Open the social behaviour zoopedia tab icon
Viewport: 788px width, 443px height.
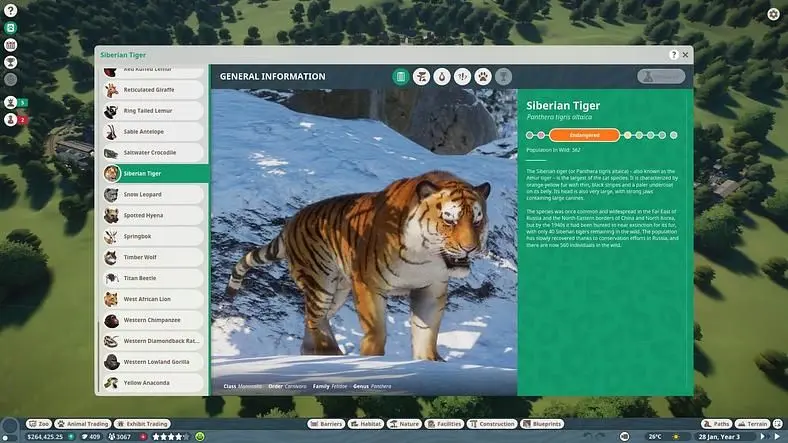(x=462, y=77)
